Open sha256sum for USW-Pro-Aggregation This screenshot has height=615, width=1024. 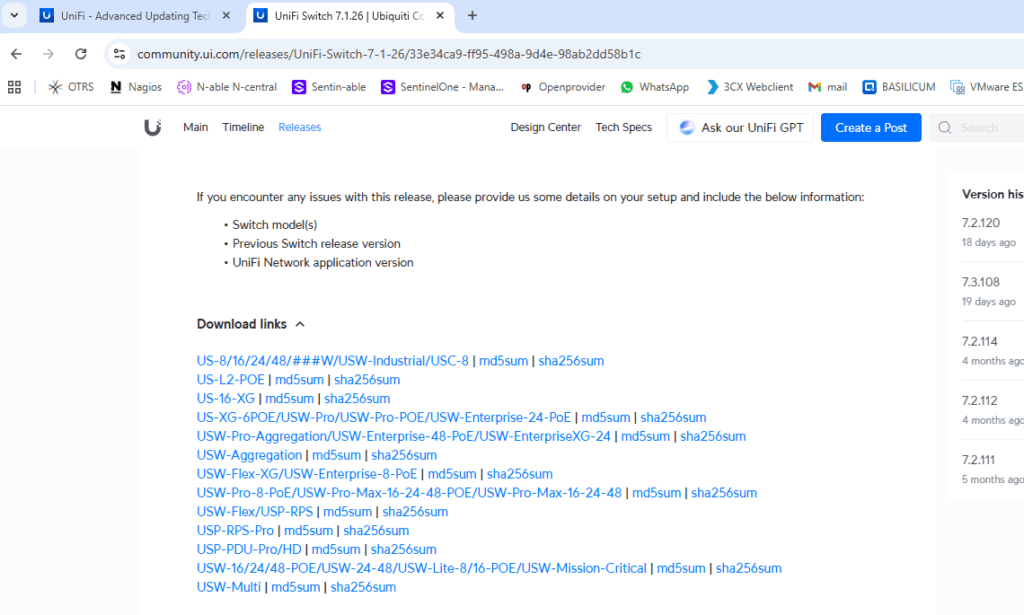[x=713, y=436]
